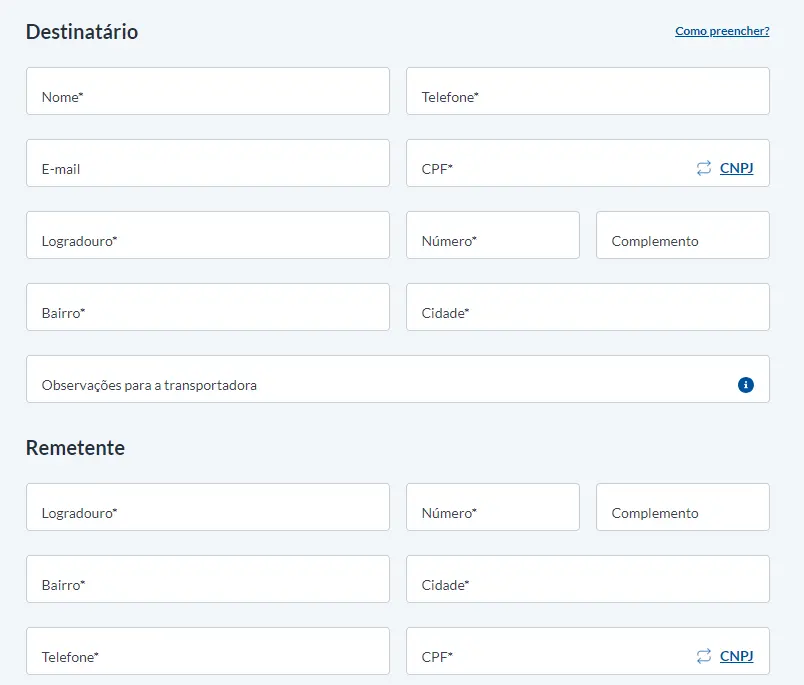
Task: Focus the Destinatário Complemento field
Action: [682, 235]
